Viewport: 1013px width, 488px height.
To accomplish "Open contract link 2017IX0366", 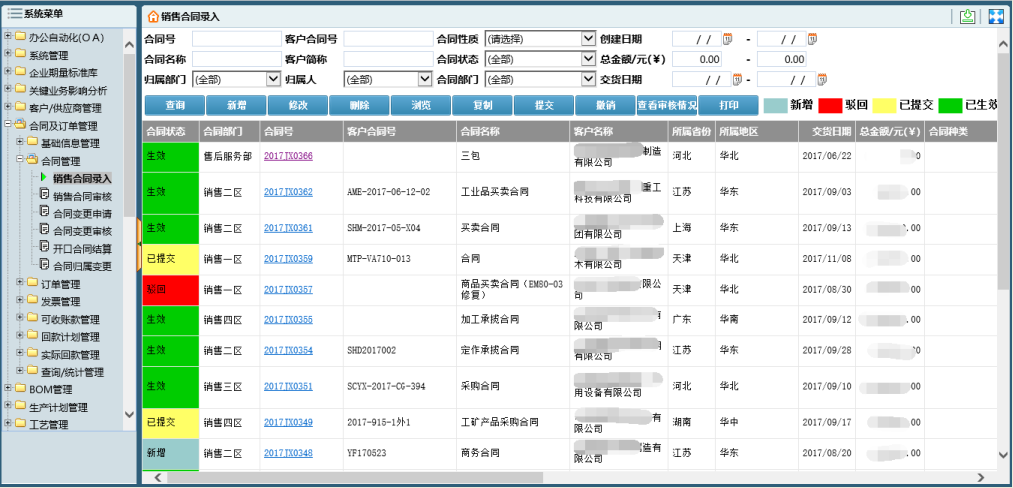I will click(x=288, y=156).
